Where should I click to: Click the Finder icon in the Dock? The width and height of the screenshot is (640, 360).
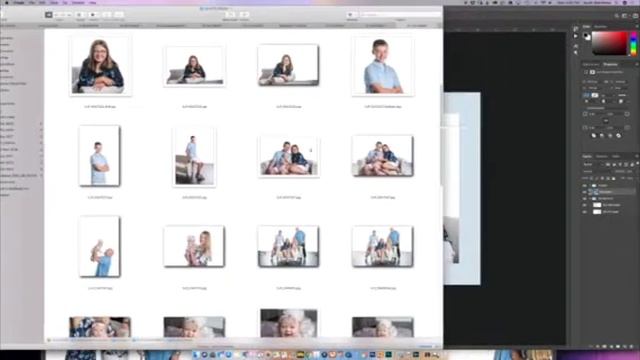[x=196, y=355]
